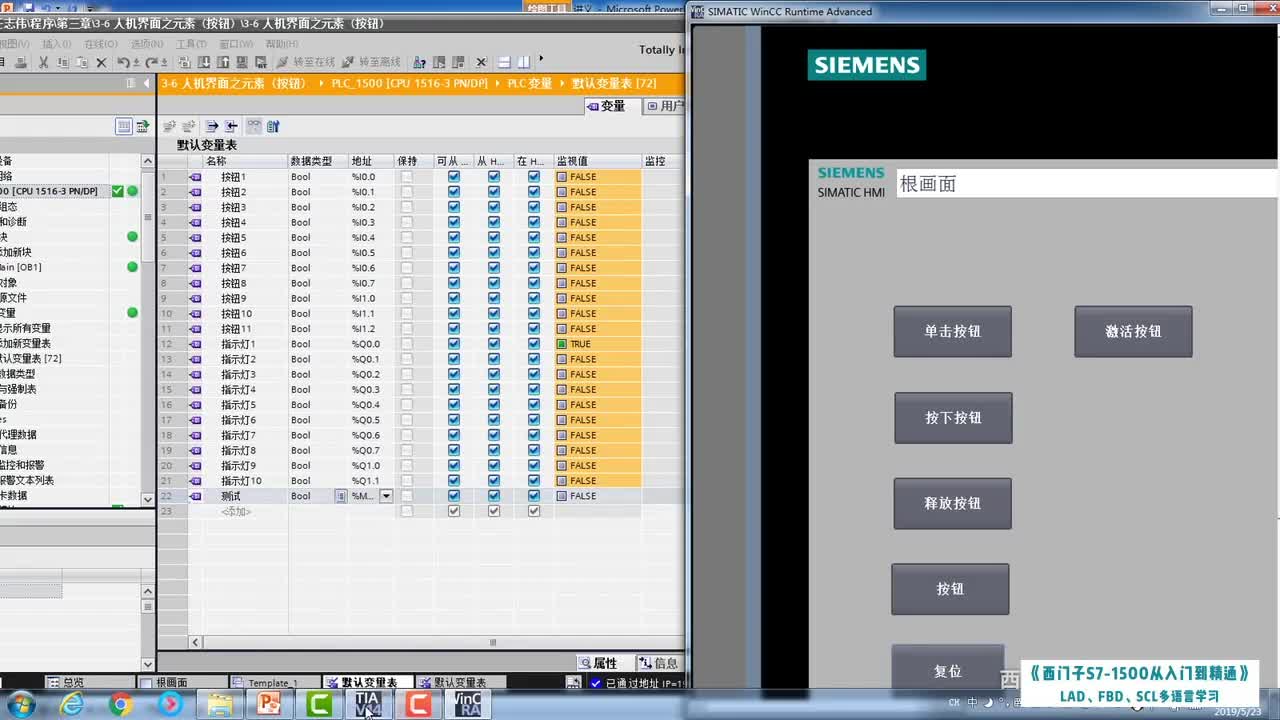Screen dimensions: 1280x720
Task: Open Chrome from taskbar
Action: tap(121, 705)
